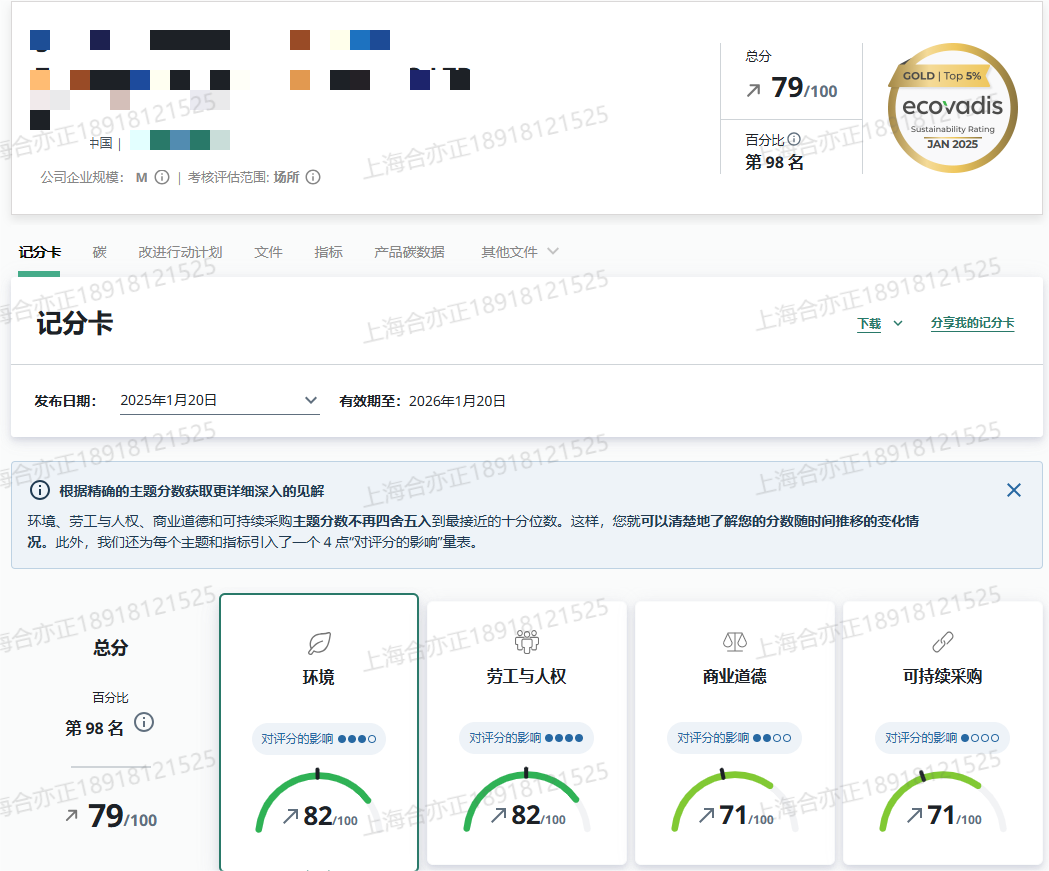Open the 发布日期 date dropdown

point(219,401)
